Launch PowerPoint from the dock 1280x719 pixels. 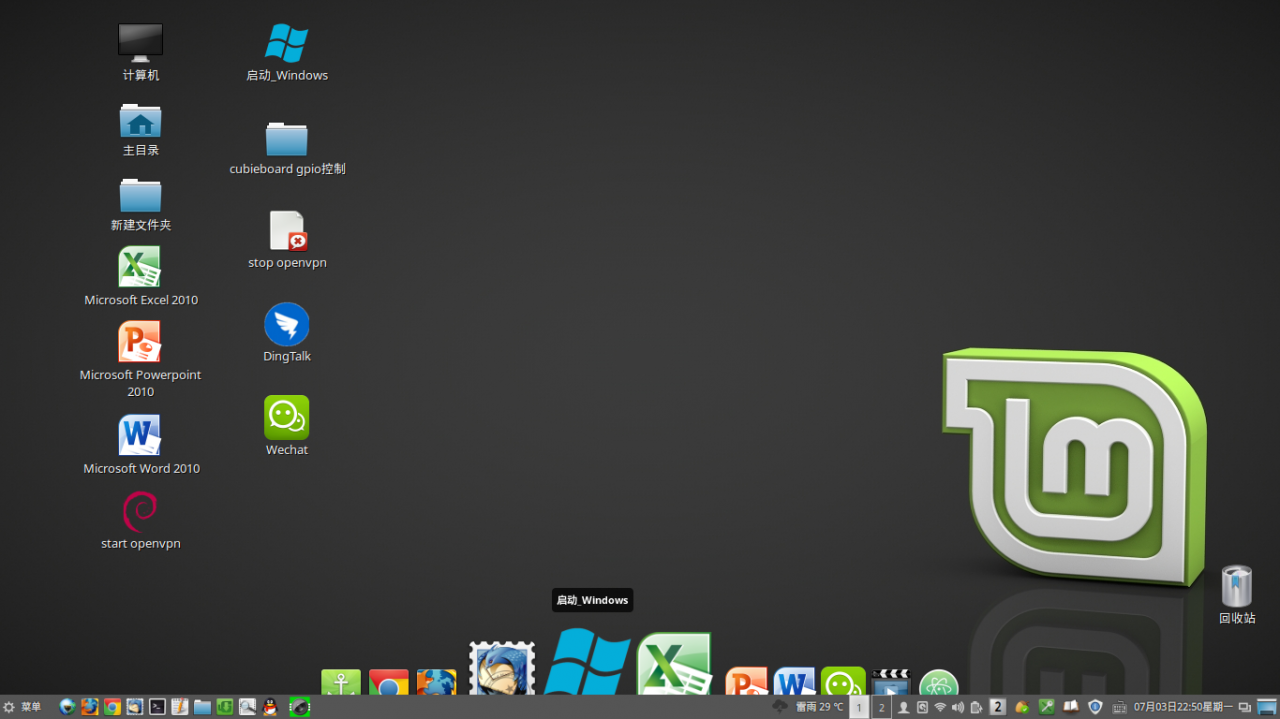(x=746, y=681)
